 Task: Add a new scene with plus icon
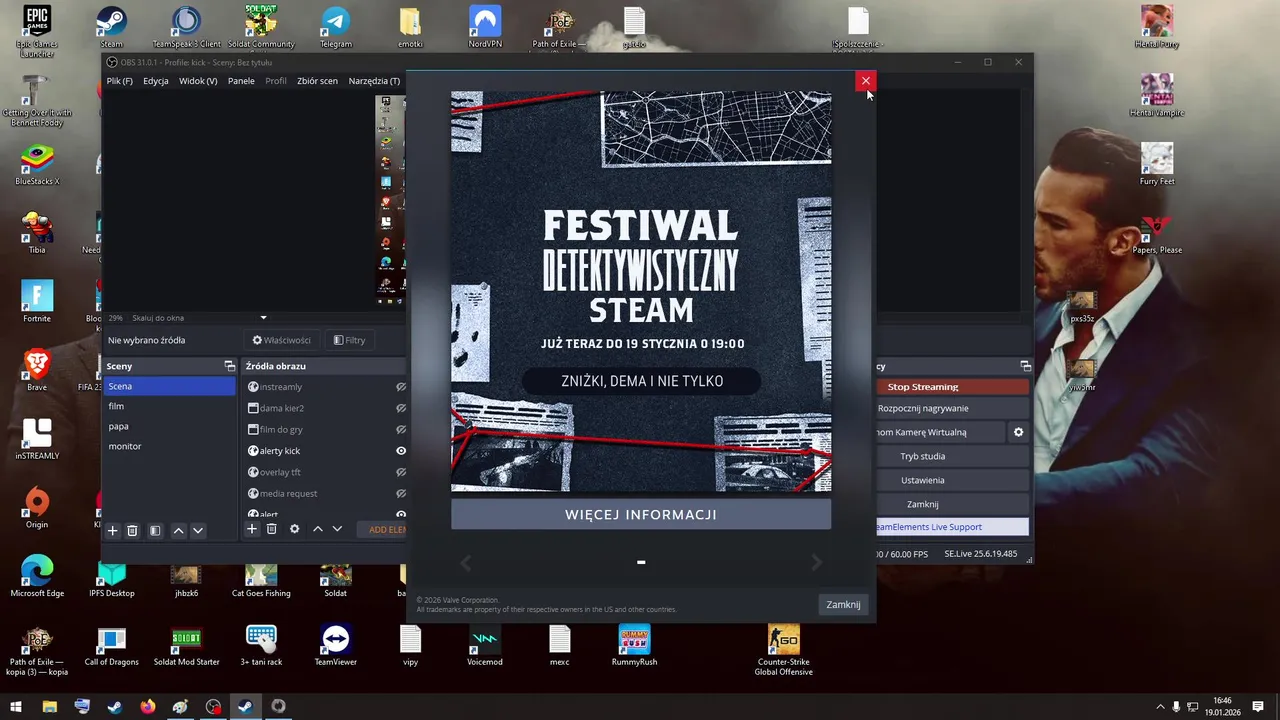(113, 531)
